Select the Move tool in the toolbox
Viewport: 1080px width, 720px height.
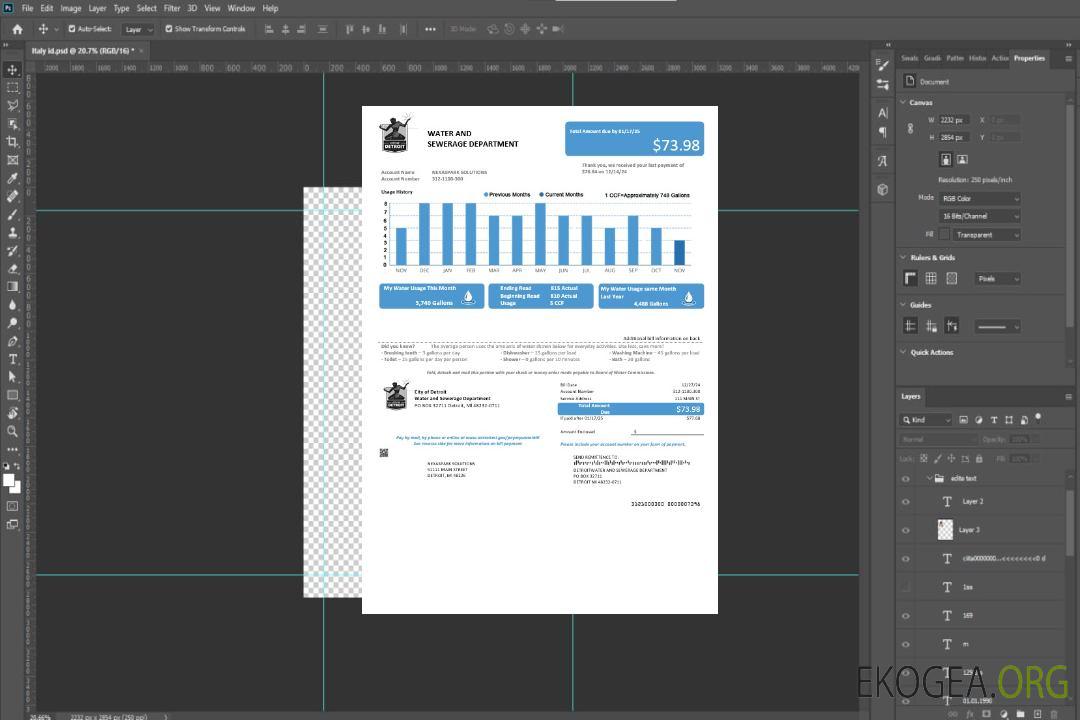tap(13, 69)
